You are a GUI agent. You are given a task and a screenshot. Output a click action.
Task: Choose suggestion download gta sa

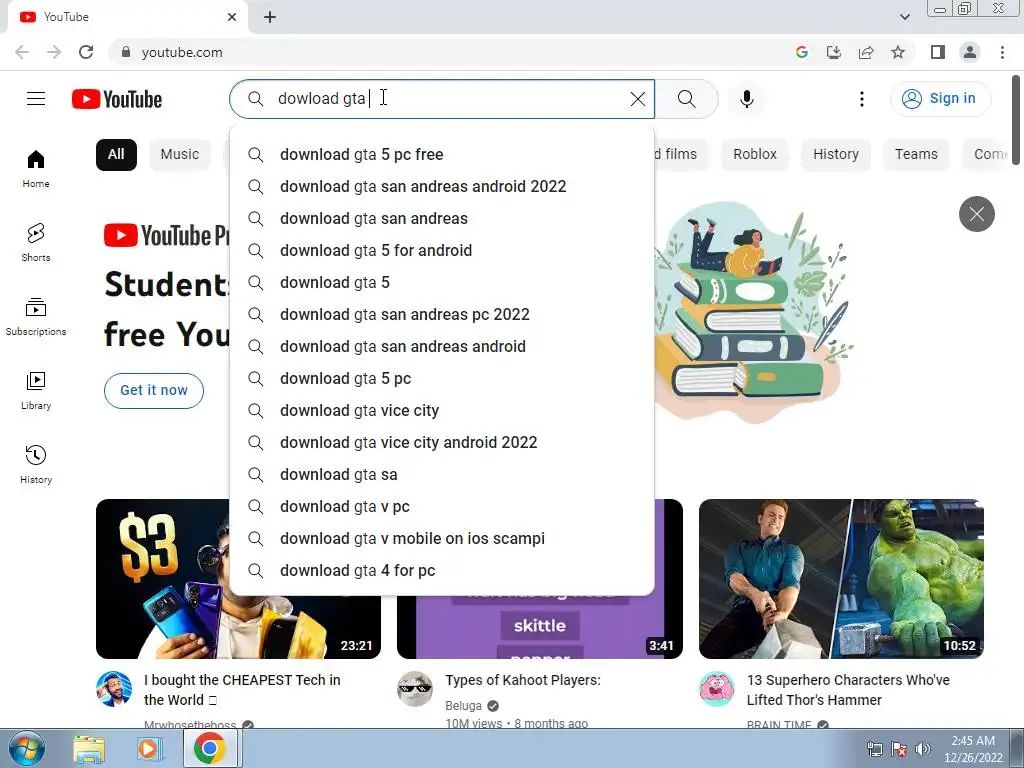coord(442,475)
